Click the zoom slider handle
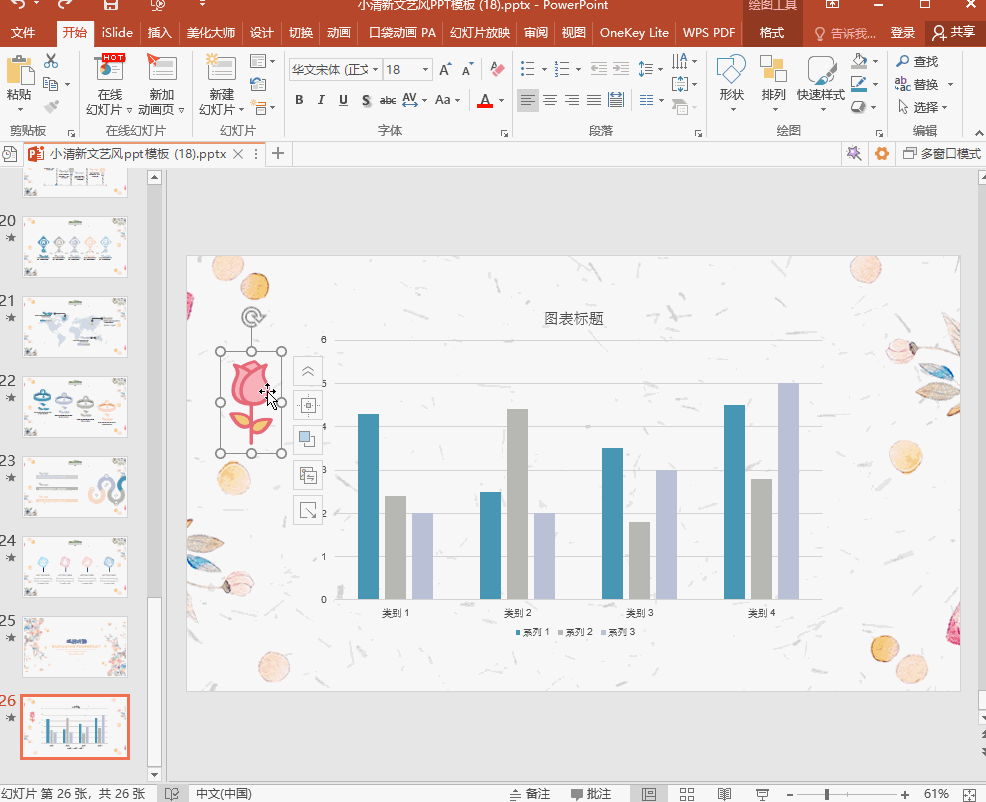Image resolution: width=986 pixels, height=802 pixels. pos(827,794)
